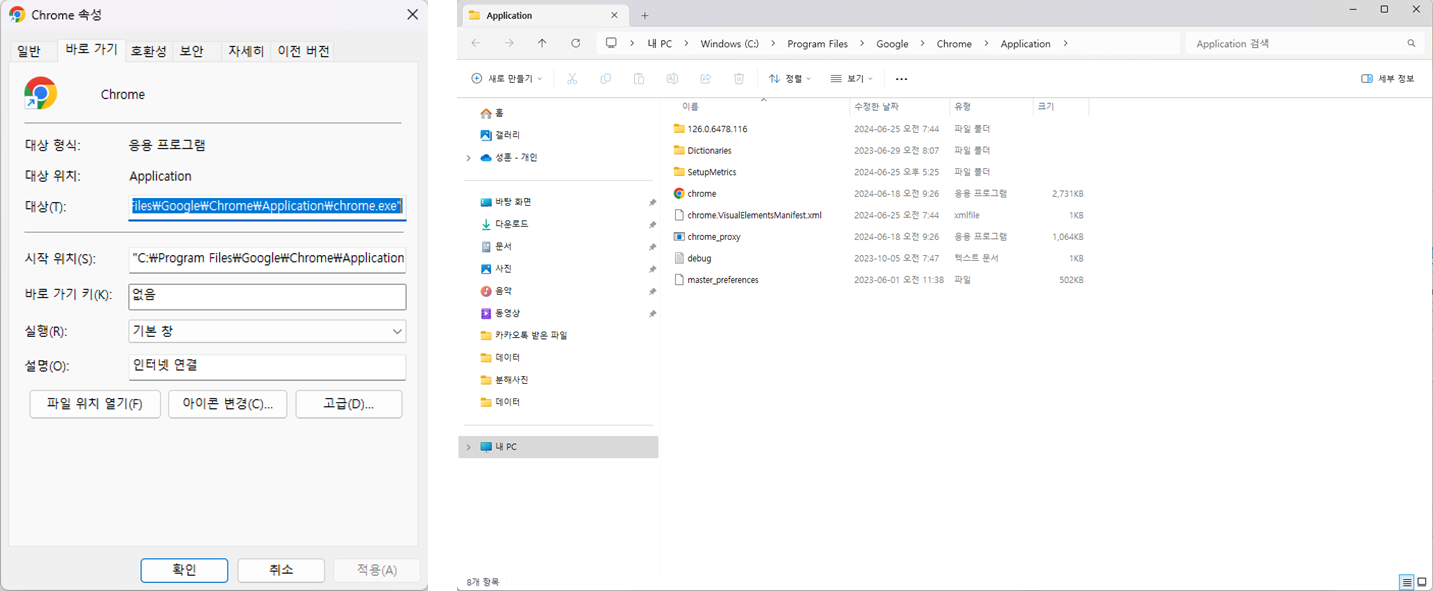Viewport: 1433px width, 591px height.
Task: Click the Copy icon in Explorer toolbar
Action: (605, 78)
